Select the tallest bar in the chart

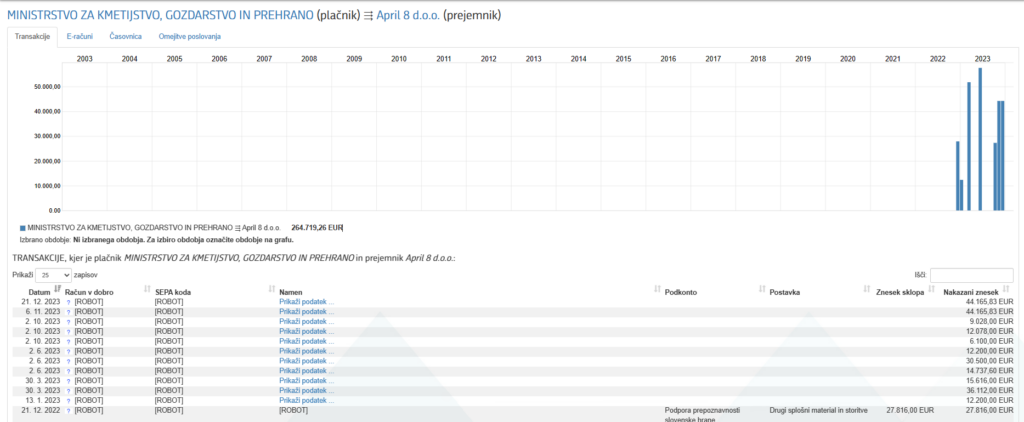coord(980,139)
